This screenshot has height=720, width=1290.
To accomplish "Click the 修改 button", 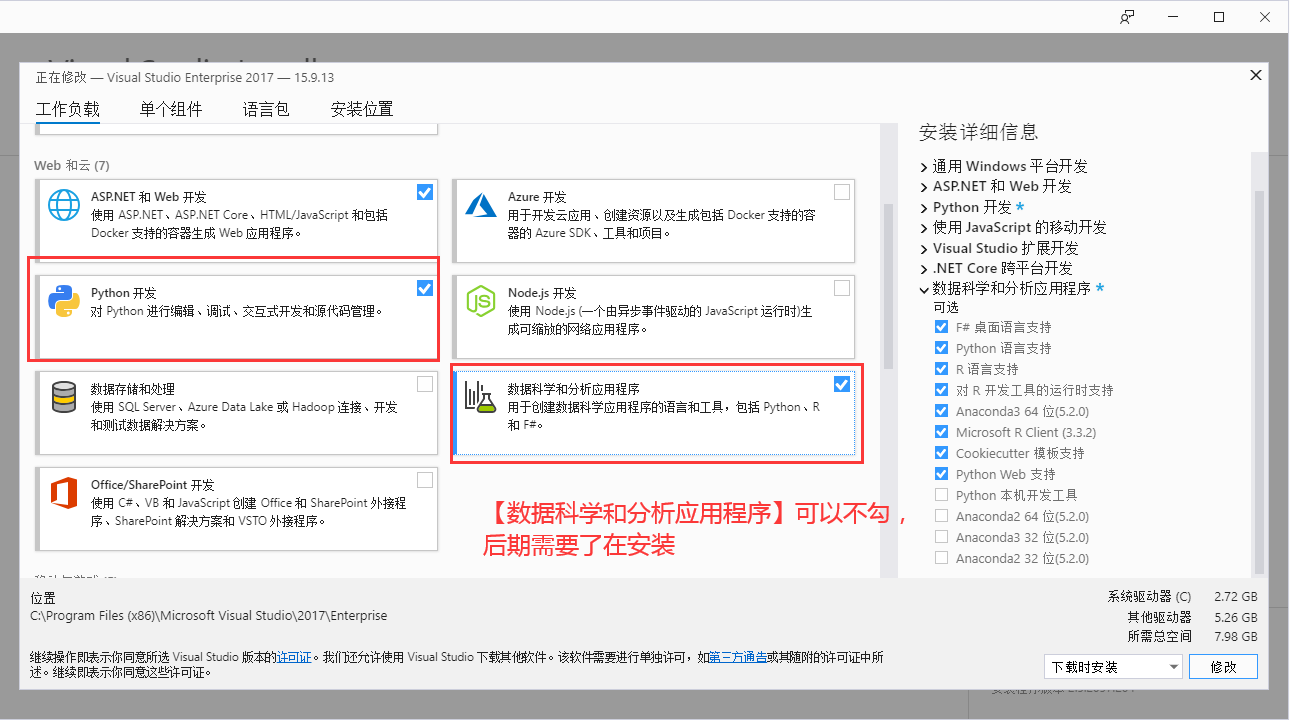I will point(1224,667).
